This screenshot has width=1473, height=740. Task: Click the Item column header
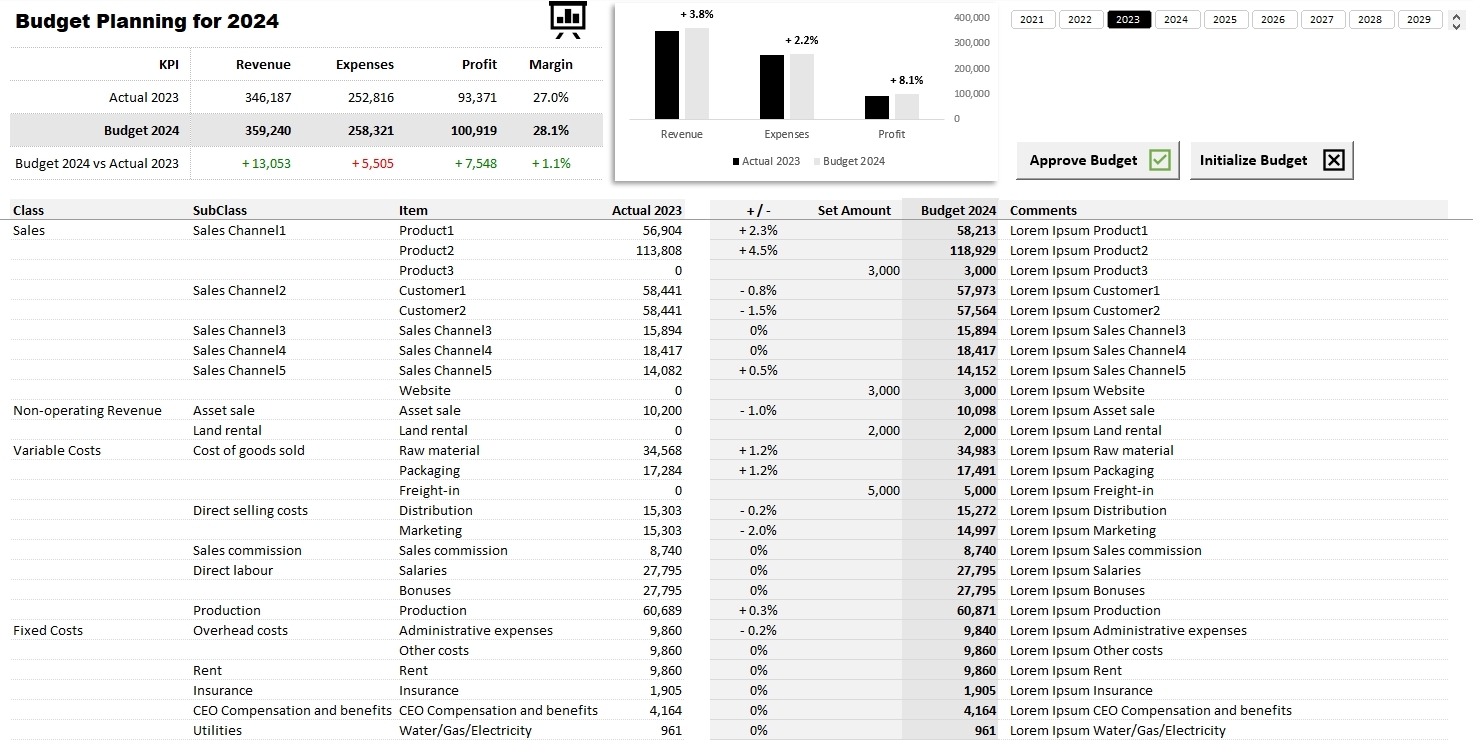pos(413,210)
